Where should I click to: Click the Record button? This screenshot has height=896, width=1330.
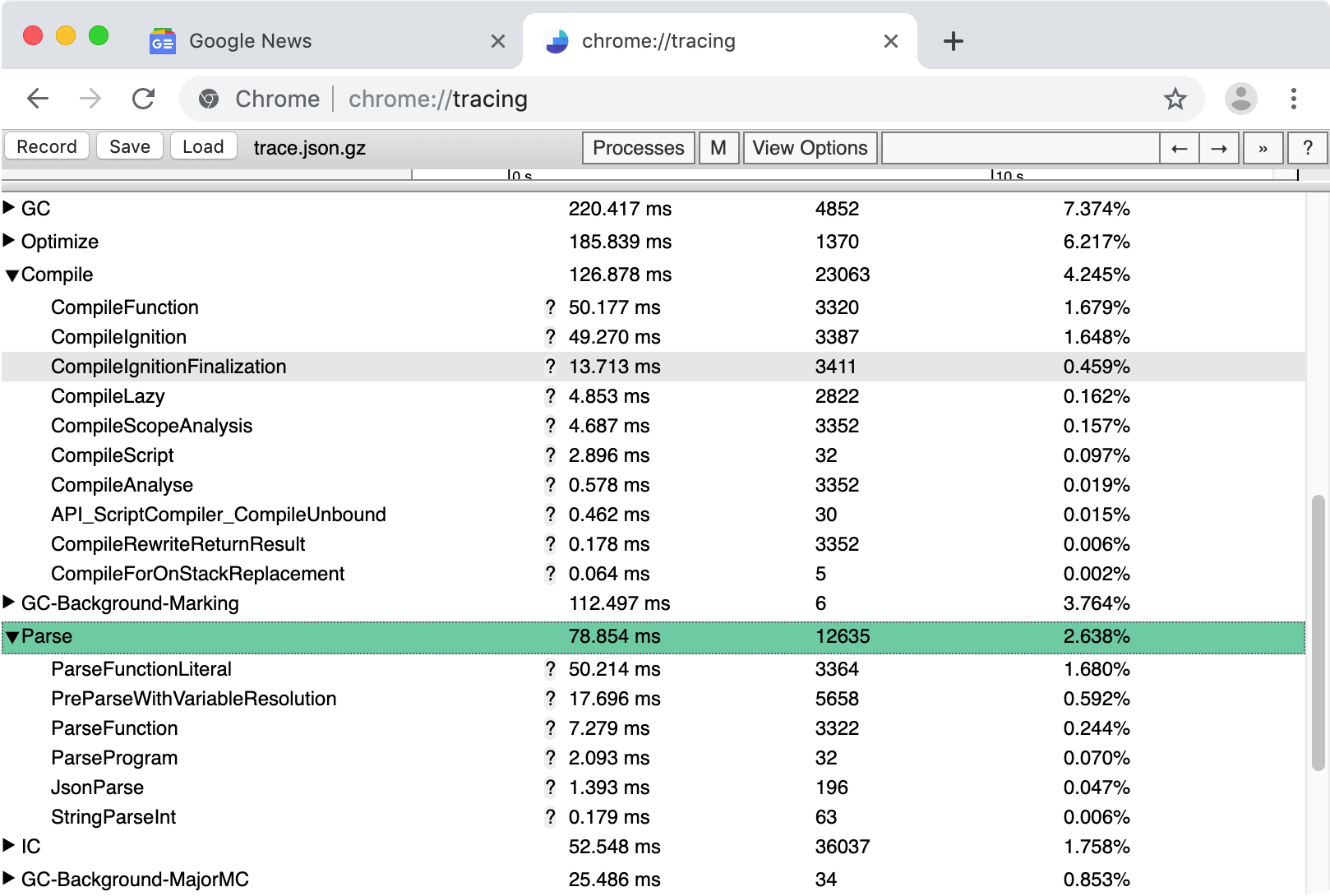click(x=46, y=146)
